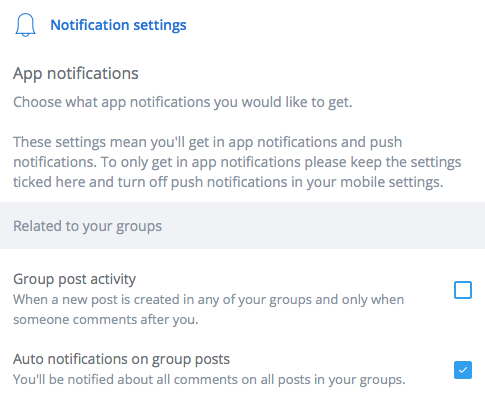This screenshot has height=399, width=485.
Task: Enable the Group post activity checkbox
Action: (x=463, y=290)
